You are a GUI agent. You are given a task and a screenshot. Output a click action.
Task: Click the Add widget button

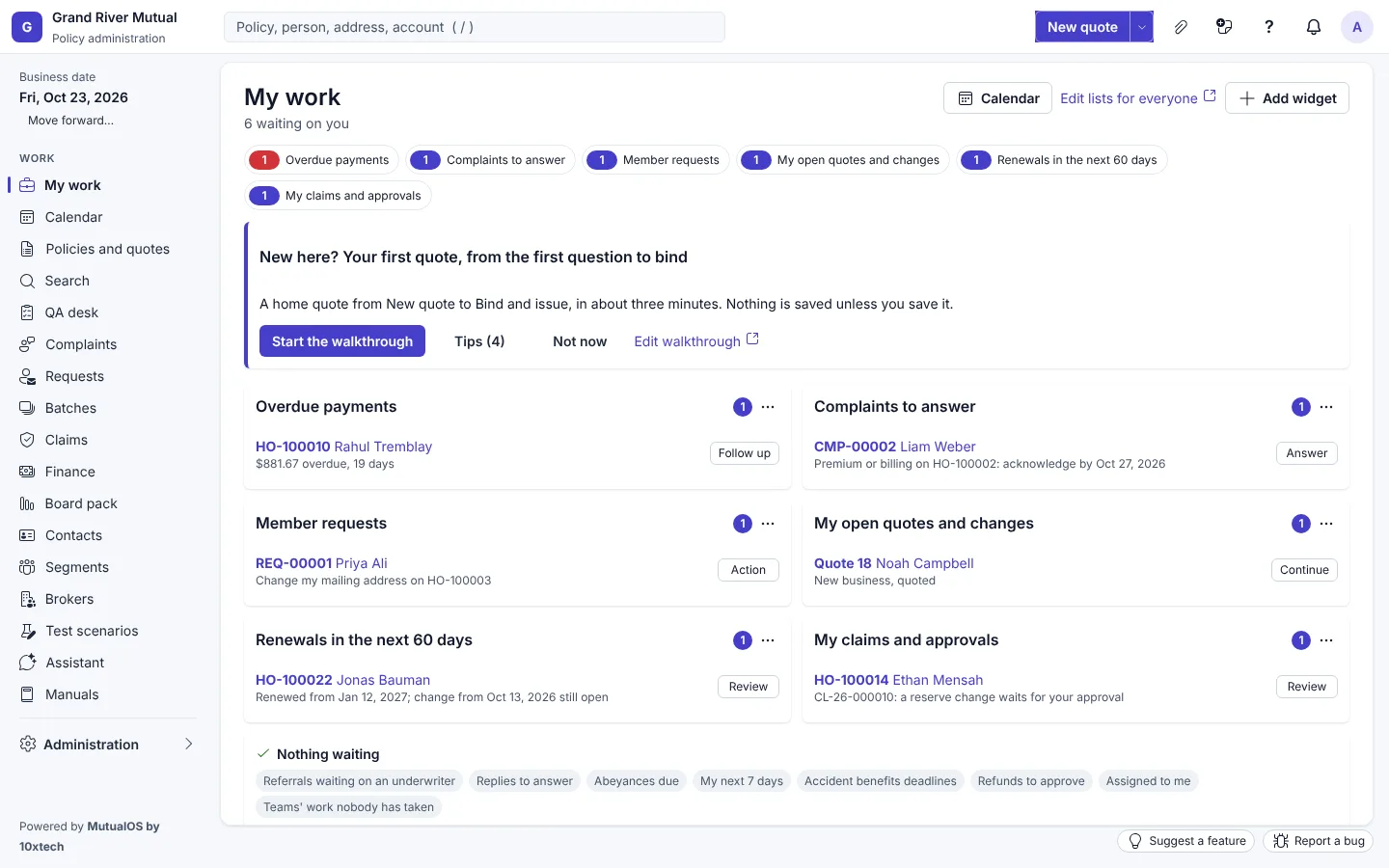click(1287, 98)
